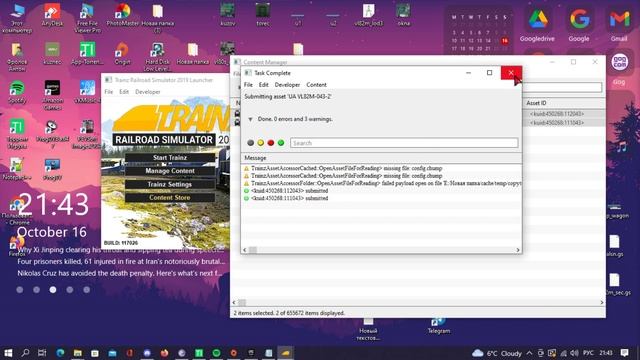Click the AnyDesk desktop icon
This screenshot has width=640, height=360.
coord(52,15)
